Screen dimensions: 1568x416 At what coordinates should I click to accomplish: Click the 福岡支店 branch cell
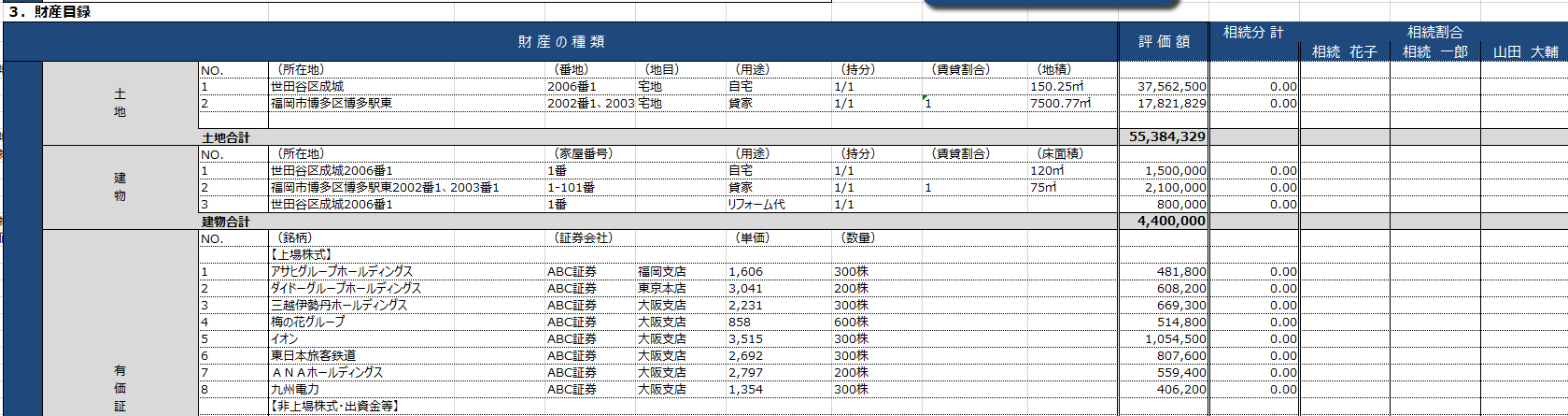[x=661, y=272]
